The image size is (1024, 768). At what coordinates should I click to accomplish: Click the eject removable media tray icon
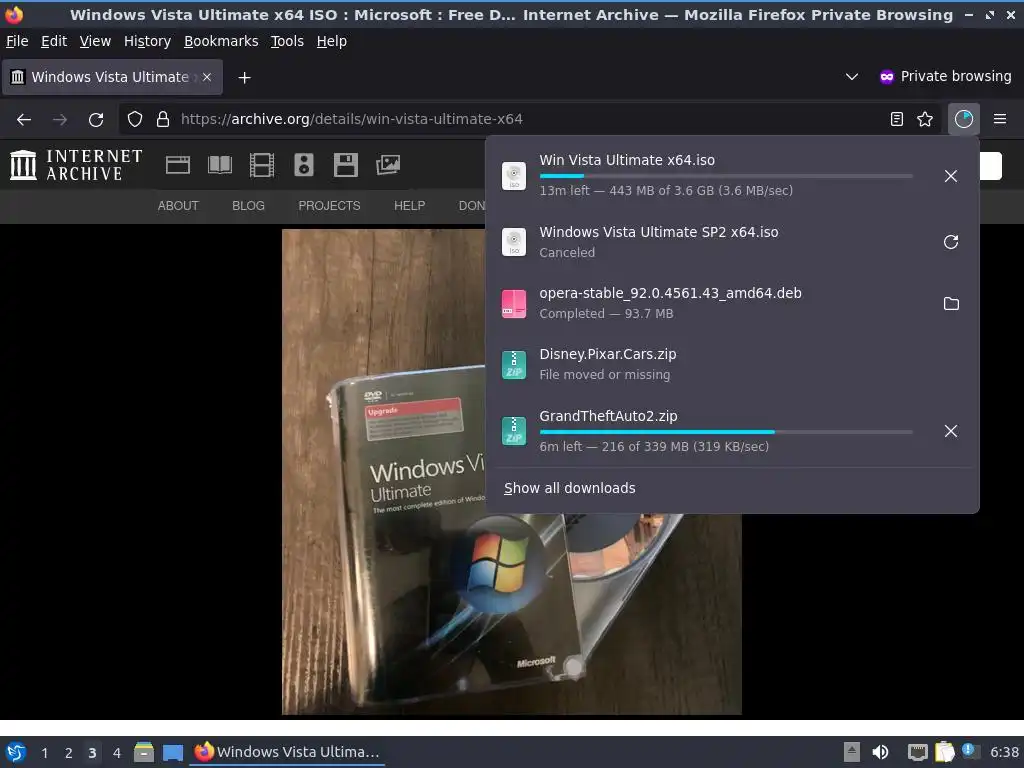[852, 752]
